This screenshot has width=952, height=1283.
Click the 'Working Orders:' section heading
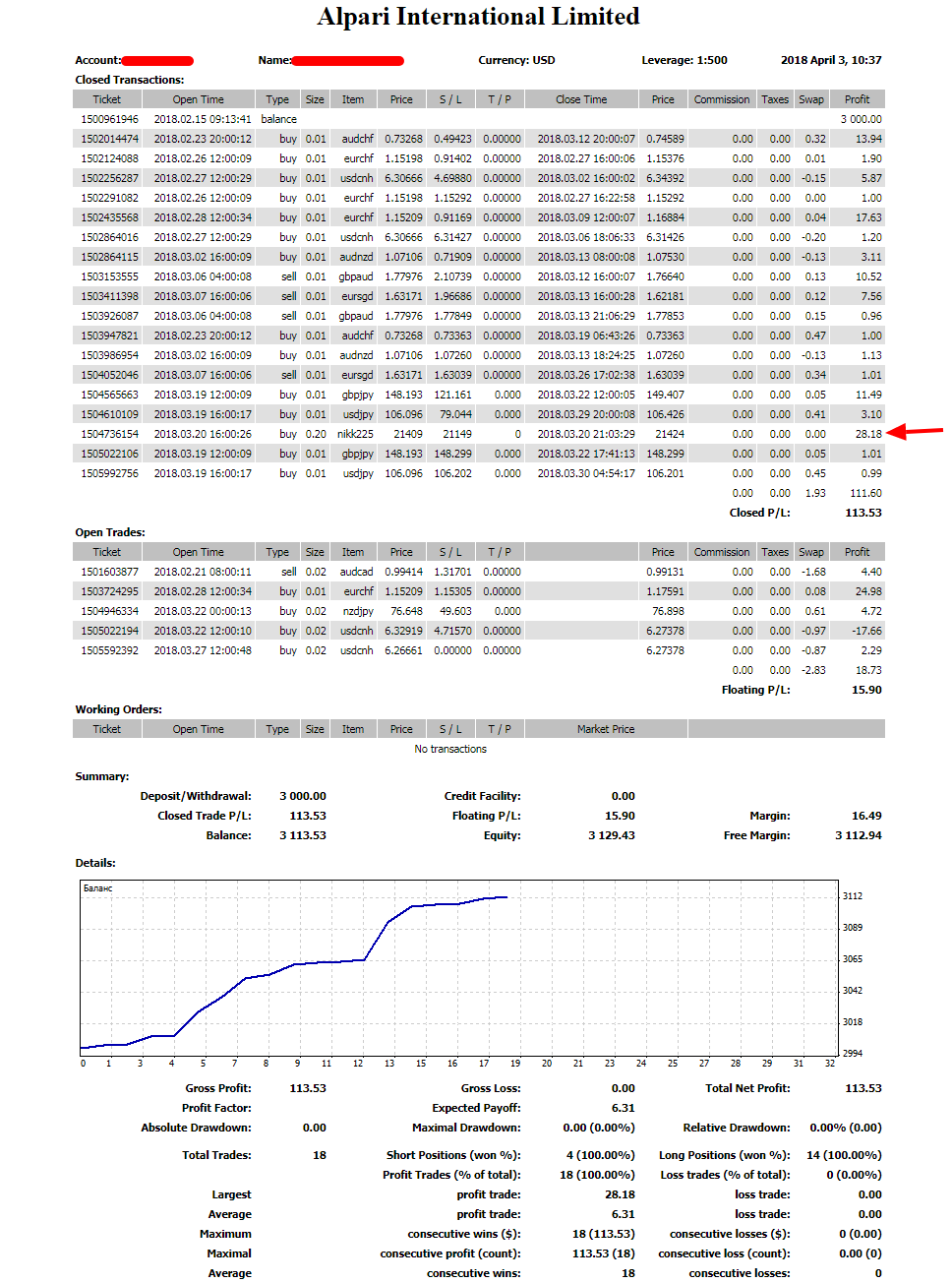pos(119,709)
